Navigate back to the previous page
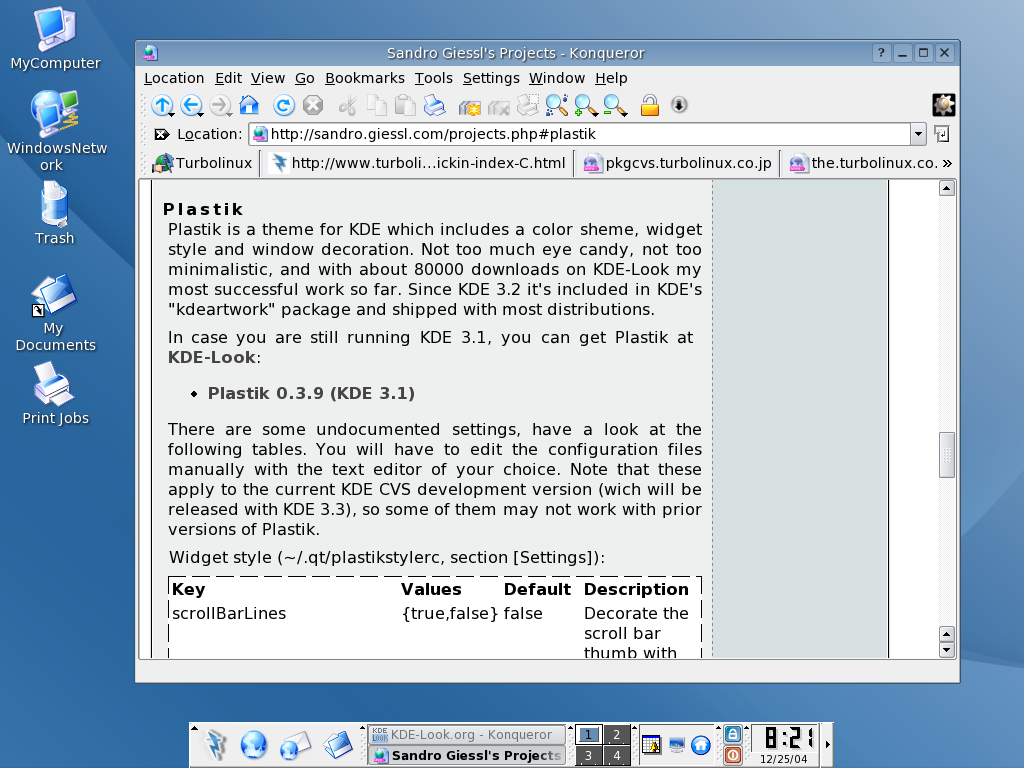1024x768 pixels. tap(191, 105)
